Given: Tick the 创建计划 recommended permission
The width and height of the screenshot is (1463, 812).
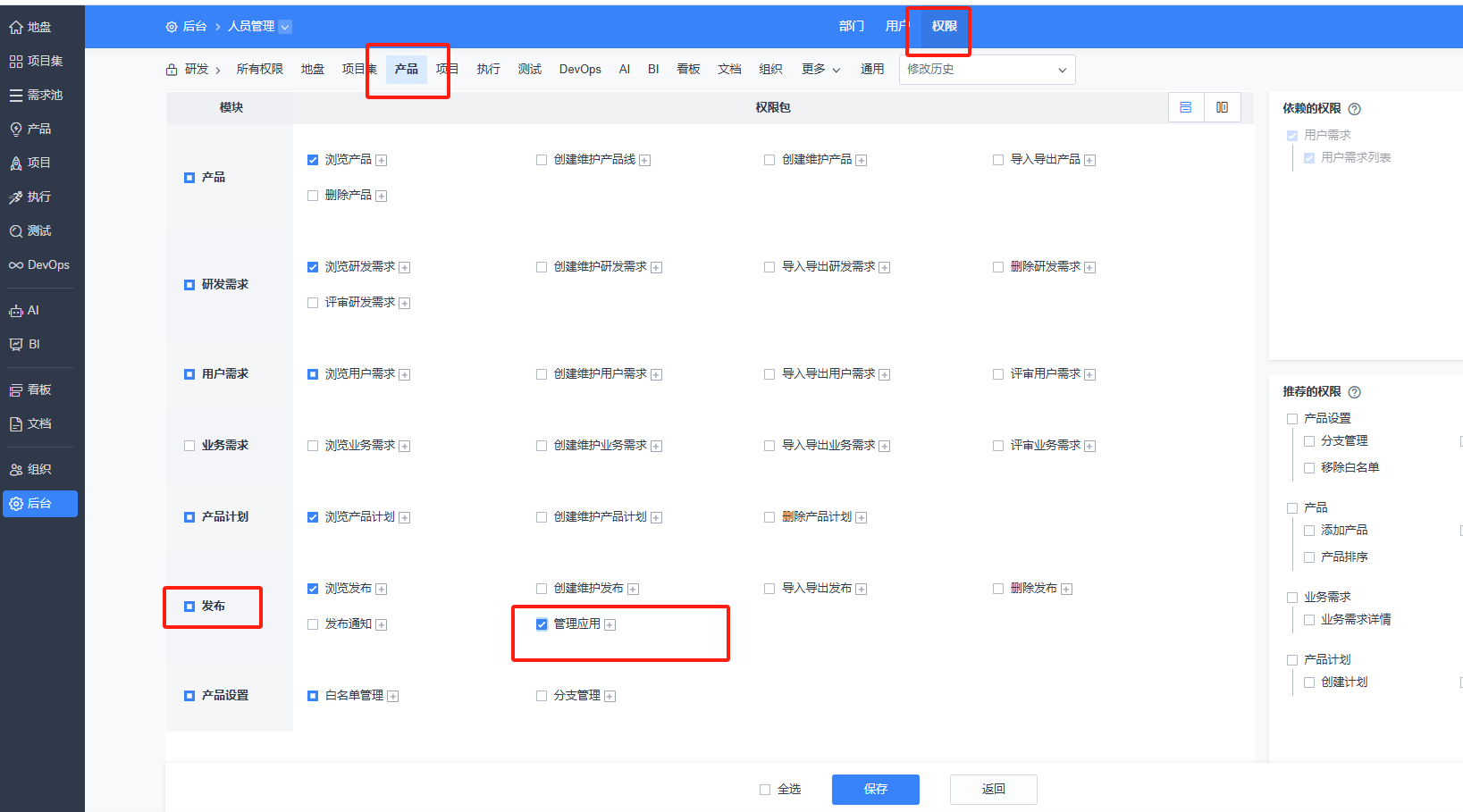Looking at the screenshot, I should coord(1309,682).
